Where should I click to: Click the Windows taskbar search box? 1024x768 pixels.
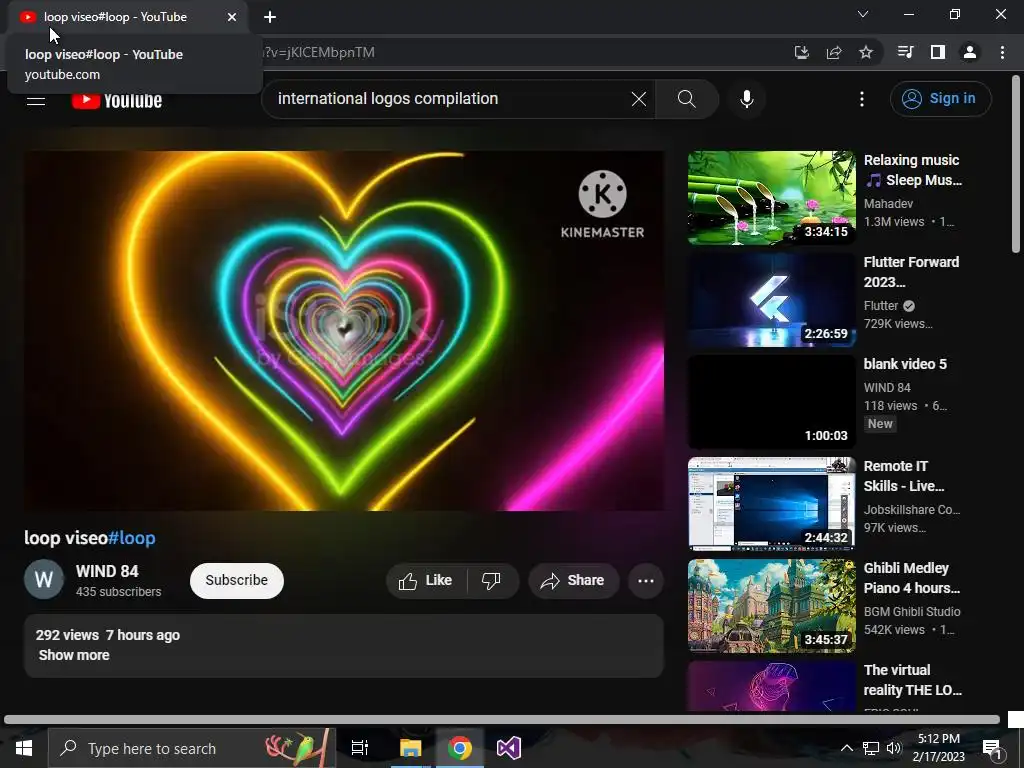point(192,748)
